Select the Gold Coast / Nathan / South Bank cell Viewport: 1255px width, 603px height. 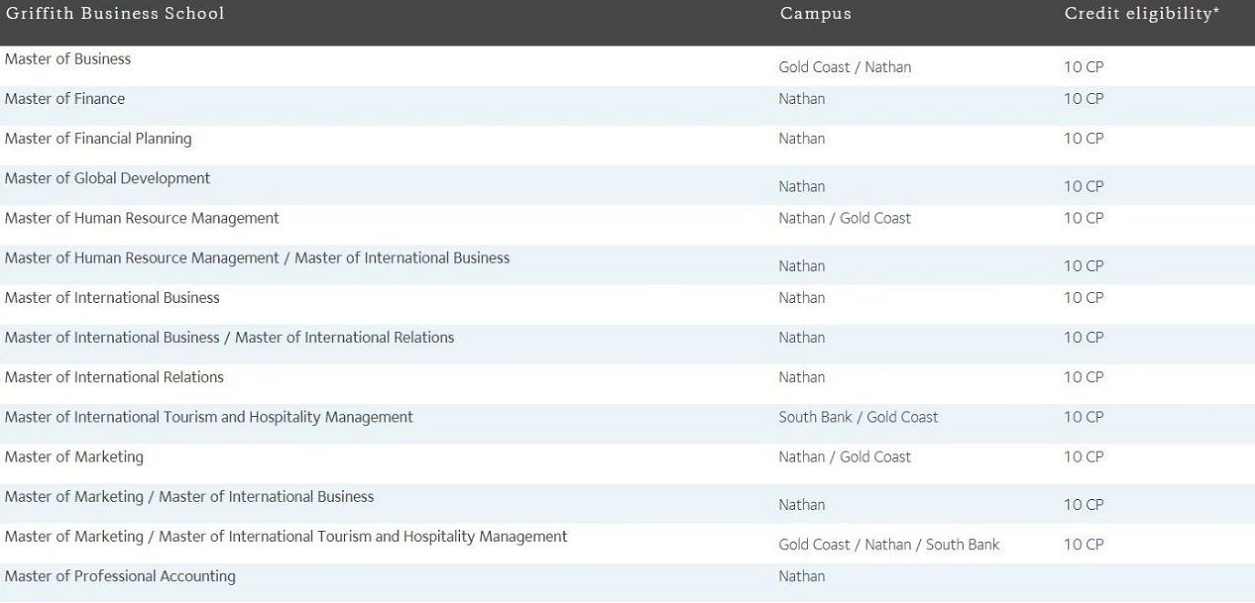[889, 545]
